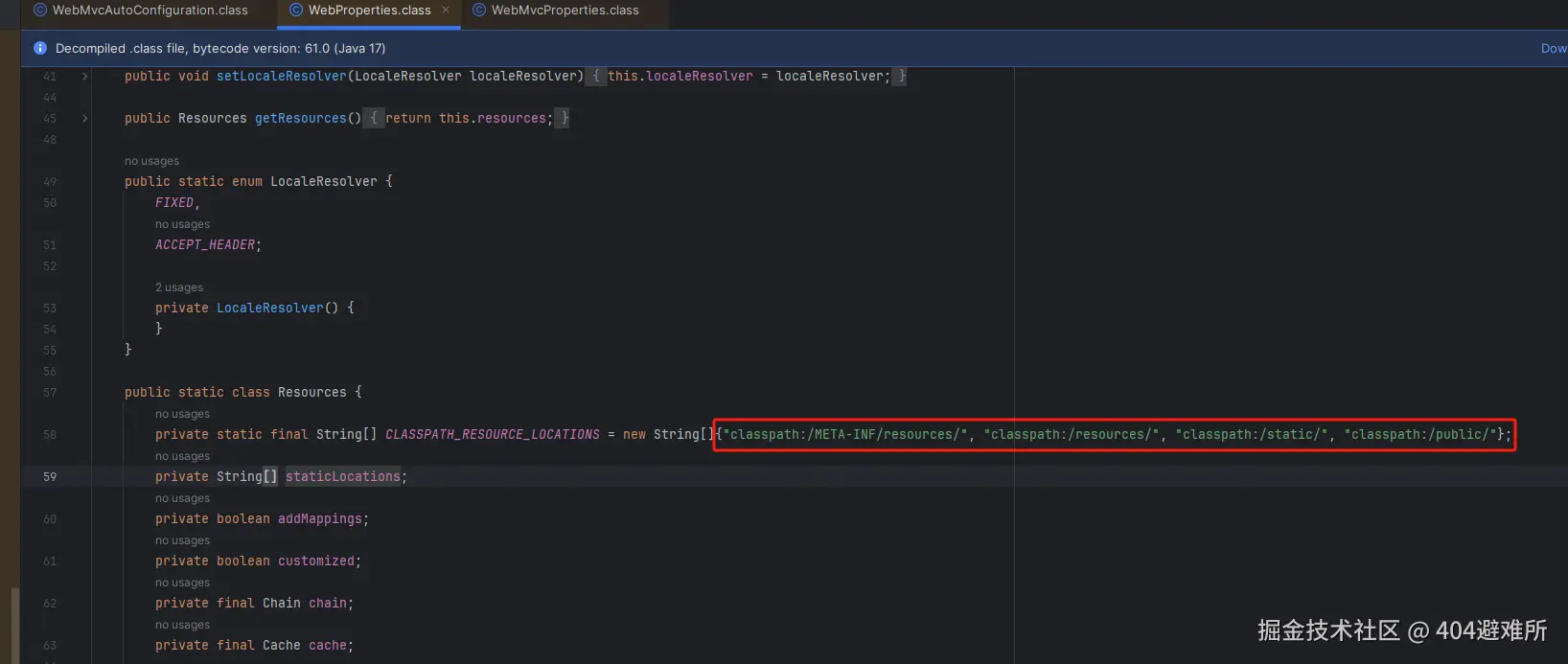The image size is (1568, 664).
Task: Click the 'Decompiled .class file' banner text
Action: (x=220, y=48)
